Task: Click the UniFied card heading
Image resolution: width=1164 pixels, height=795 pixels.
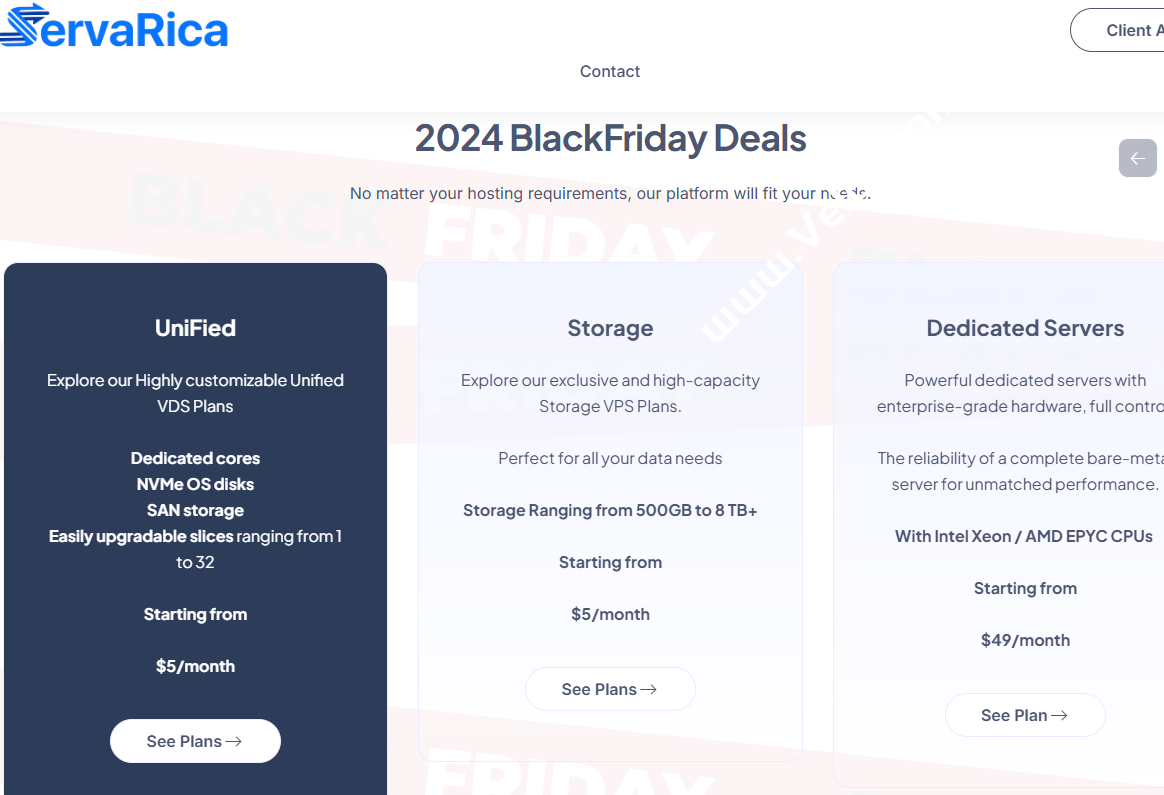Action: point(195,328)
